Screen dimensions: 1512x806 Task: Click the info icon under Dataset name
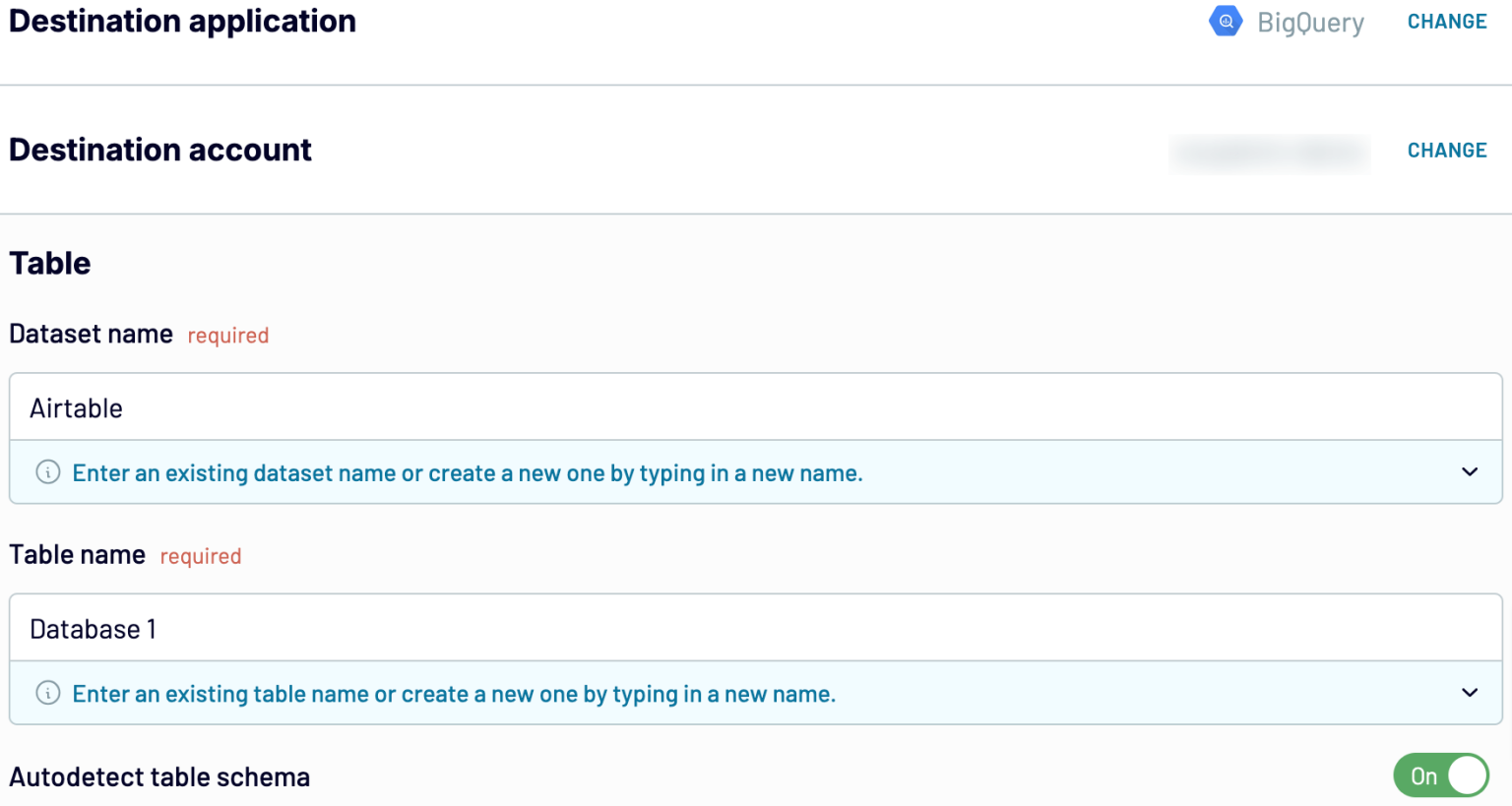coord(47,472)
